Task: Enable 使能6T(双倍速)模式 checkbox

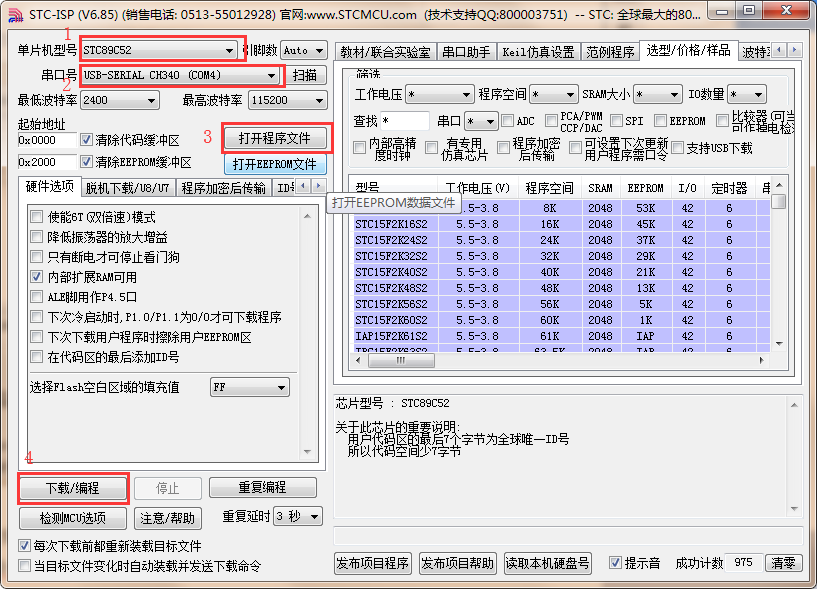Action: pyautogui.click(x=36, y=216)
